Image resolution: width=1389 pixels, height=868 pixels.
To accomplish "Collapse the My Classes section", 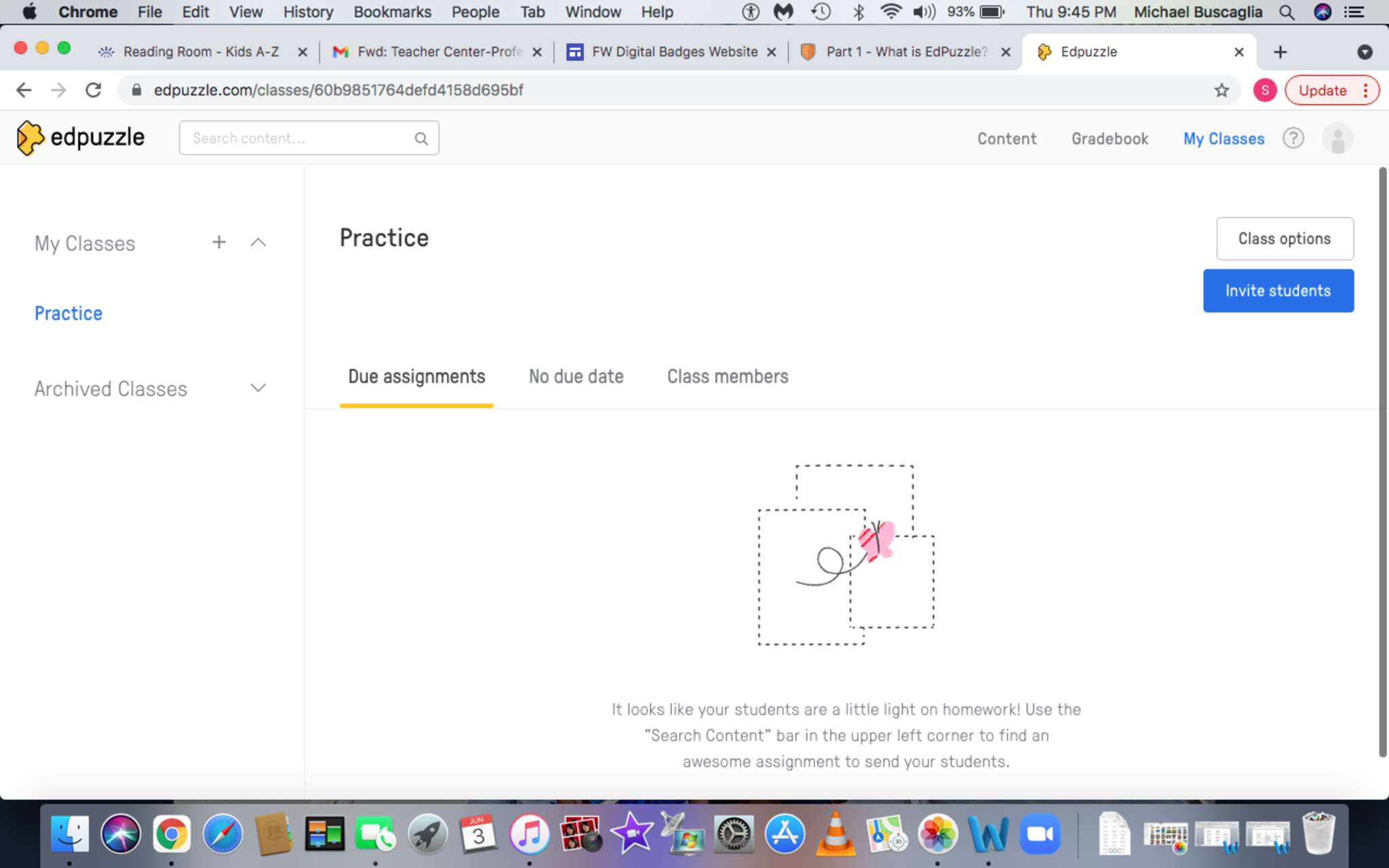I will 258,242.
